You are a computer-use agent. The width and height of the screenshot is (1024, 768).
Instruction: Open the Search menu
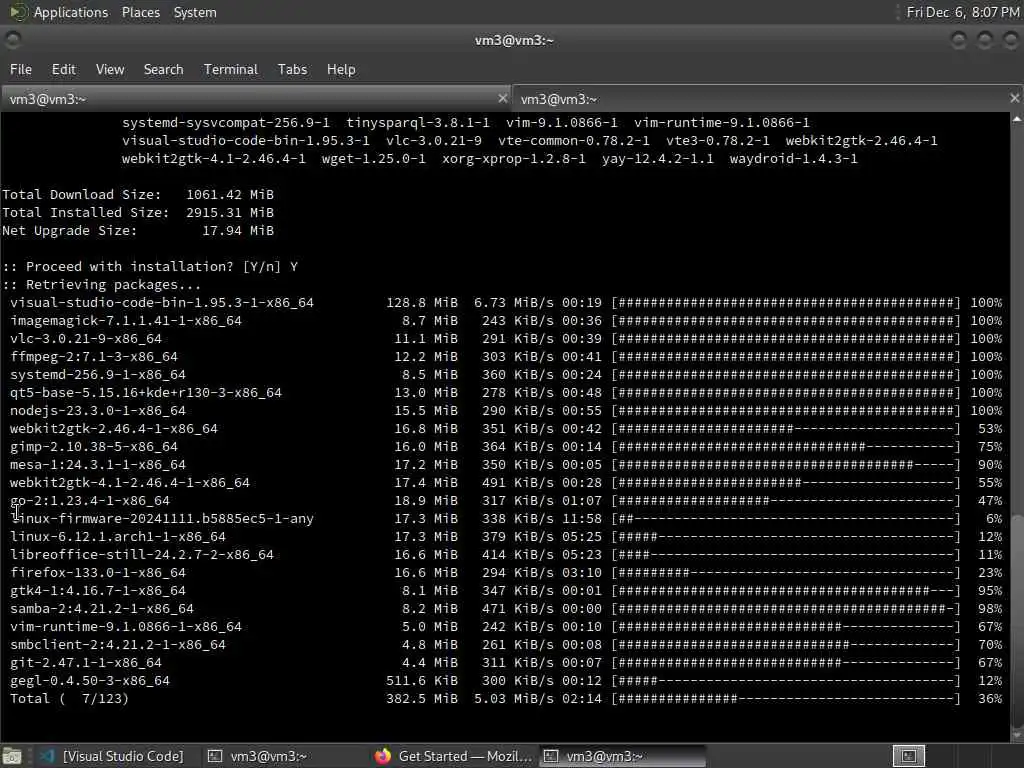pos(163,69)
